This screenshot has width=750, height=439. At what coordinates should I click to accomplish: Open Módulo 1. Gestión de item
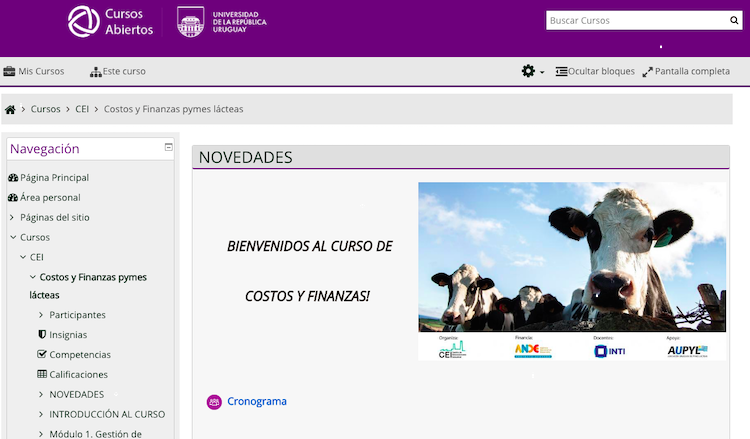pos(96,434)
